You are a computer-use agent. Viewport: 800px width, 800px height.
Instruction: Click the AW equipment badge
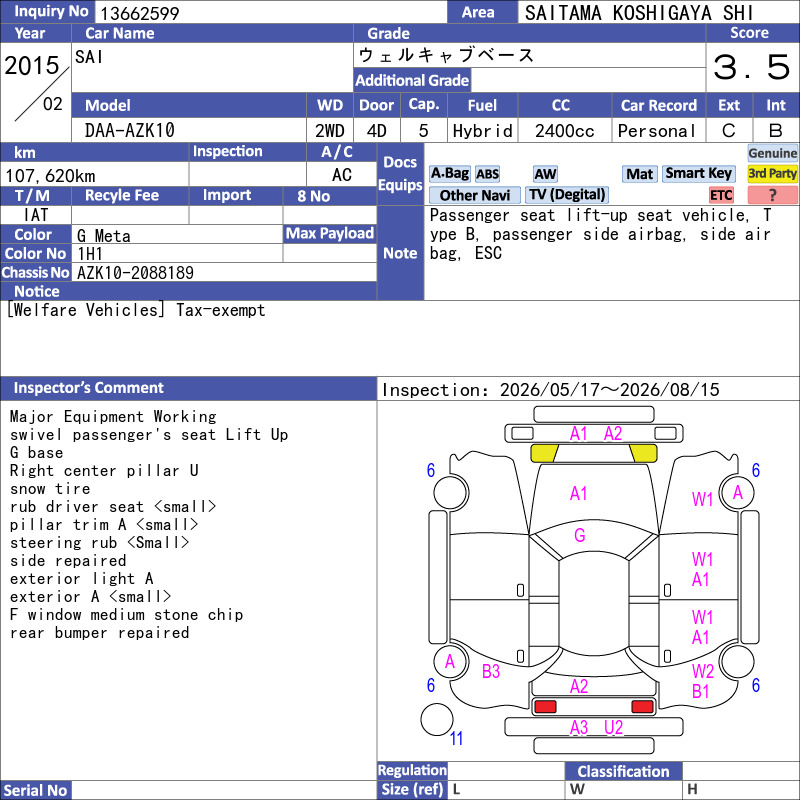pos(545,174)
